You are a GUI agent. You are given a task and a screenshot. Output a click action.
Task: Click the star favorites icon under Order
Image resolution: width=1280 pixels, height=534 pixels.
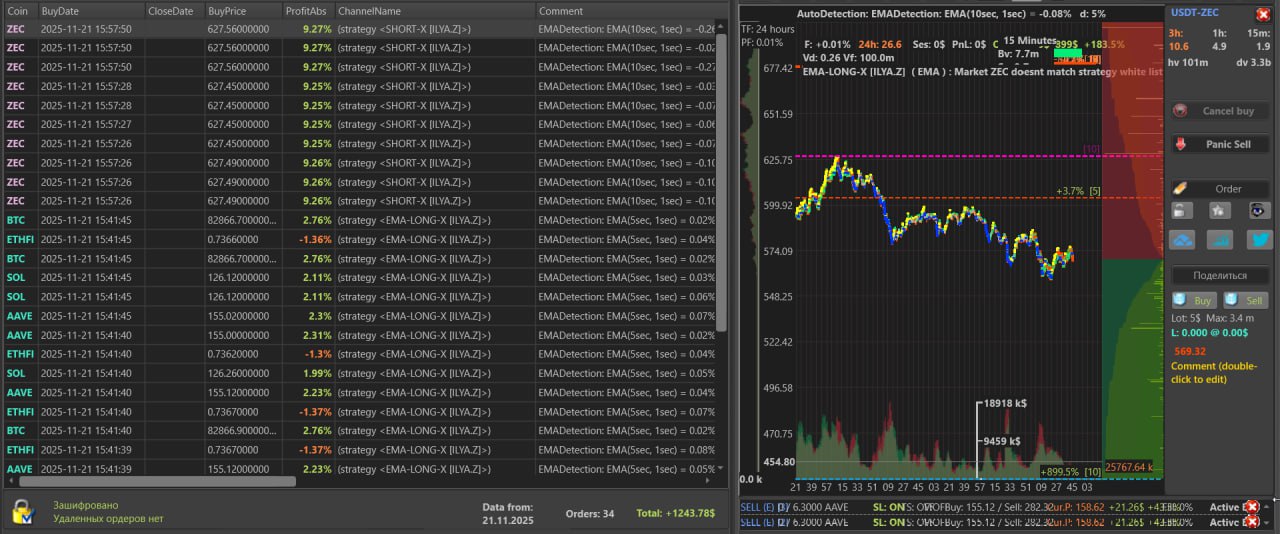1219,210
